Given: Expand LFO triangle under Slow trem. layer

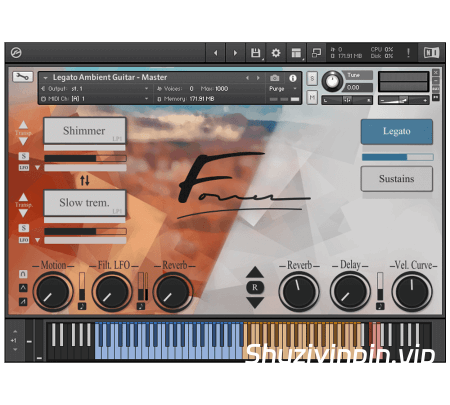Looking at the screenshot, I should pyautogui.click(x=37, y=240).
